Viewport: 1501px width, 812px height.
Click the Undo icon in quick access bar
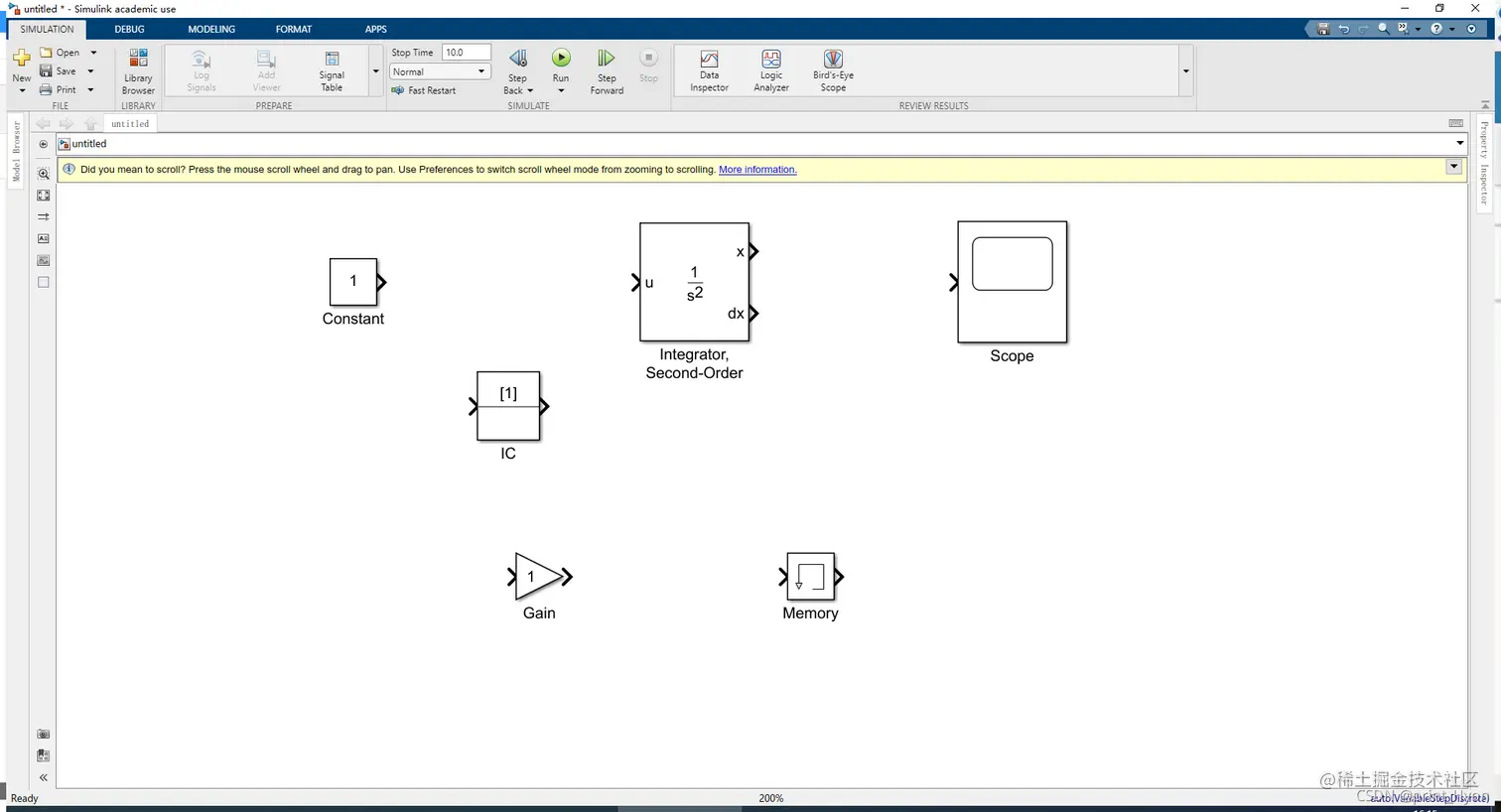1343,29
